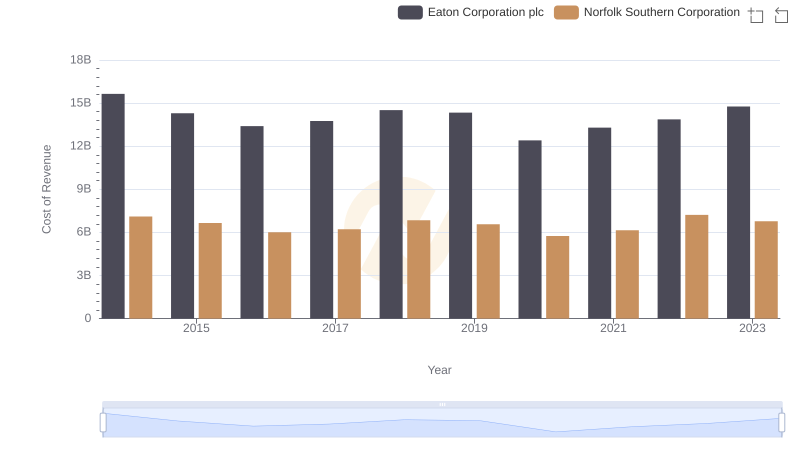Click the Eaton Corporation plc legend label
The image size is (800, 461).
coord(486,12)
